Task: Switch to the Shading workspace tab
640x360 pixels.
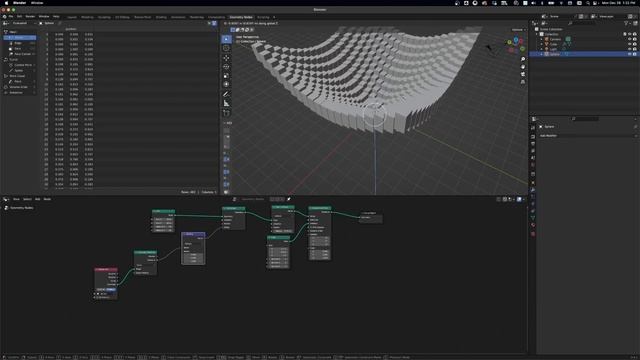Action: point(161,17)
